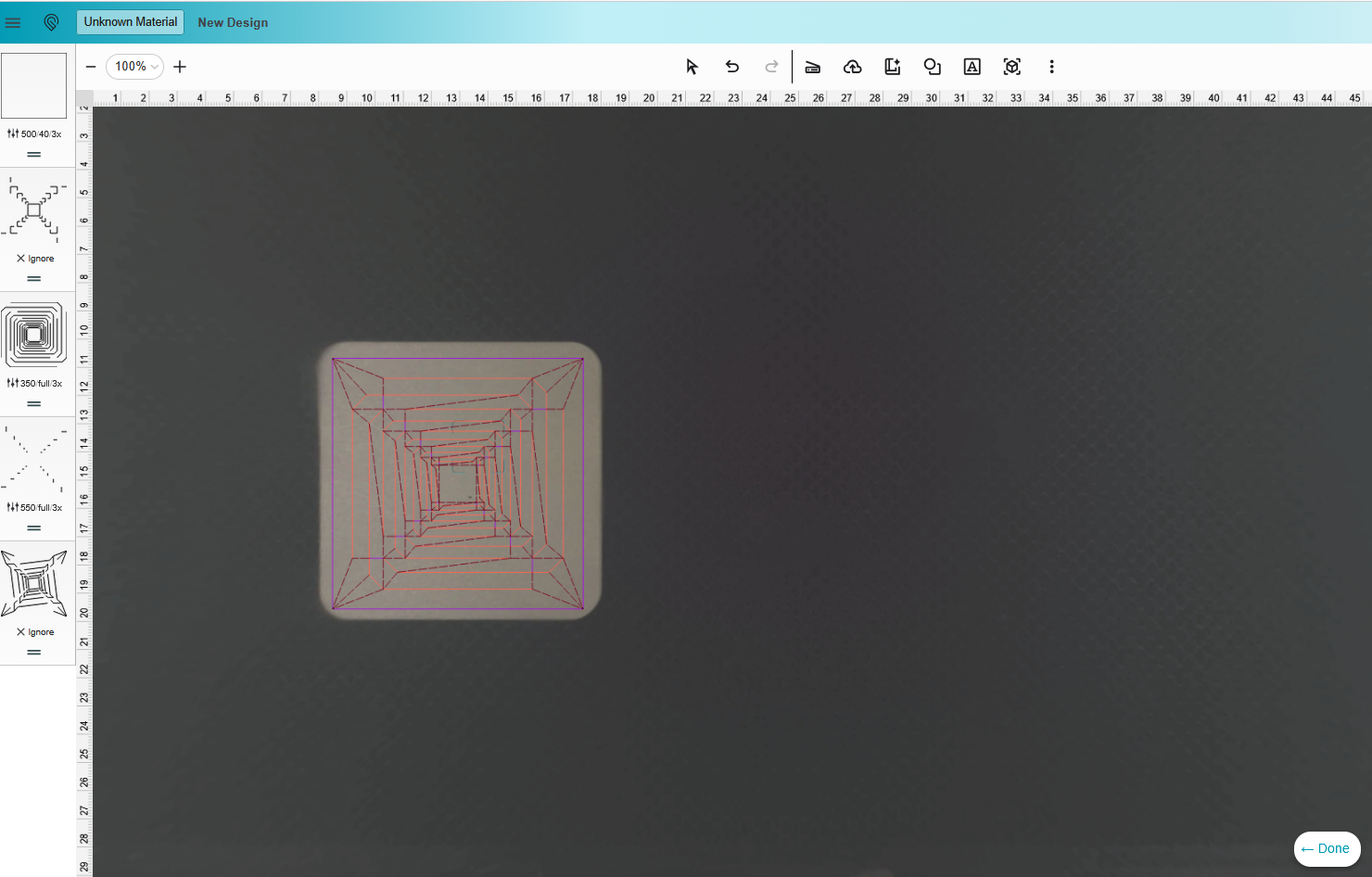
Task: Undo the last action
Action: pyautogui.click(x=732, y=67)
